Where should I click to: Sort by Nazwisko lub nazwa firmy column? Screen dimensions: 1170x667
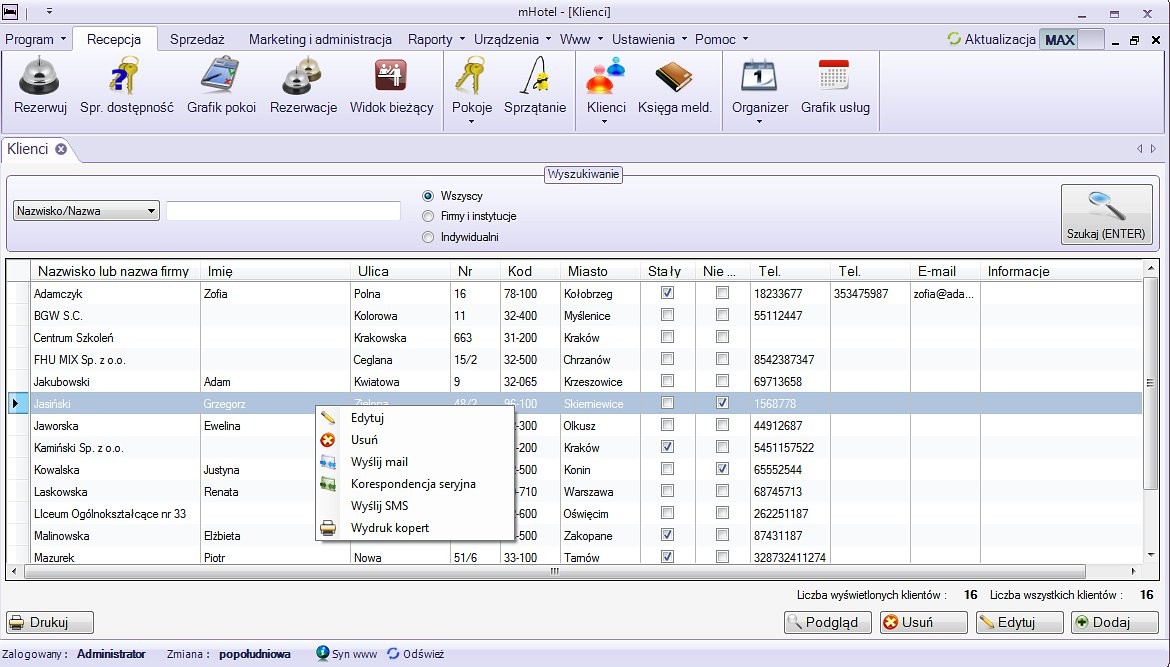click(x=113, y=272)
